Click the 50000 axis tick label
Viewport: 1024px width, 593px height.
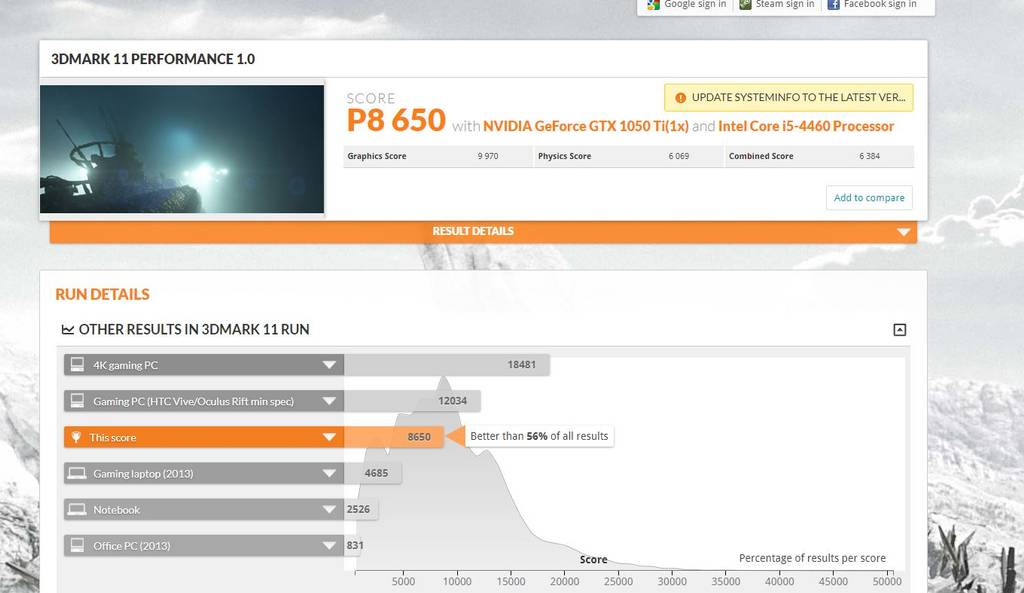point(887,581)
